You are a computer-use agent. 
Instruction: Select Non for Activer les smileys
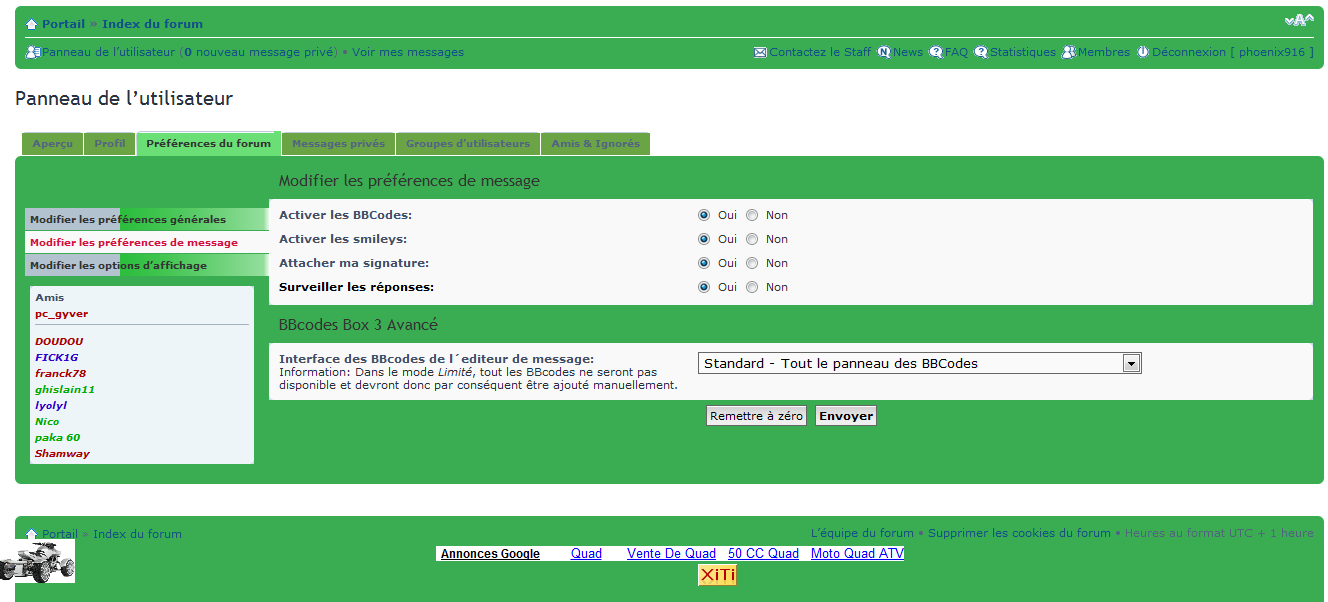(752, 239)
